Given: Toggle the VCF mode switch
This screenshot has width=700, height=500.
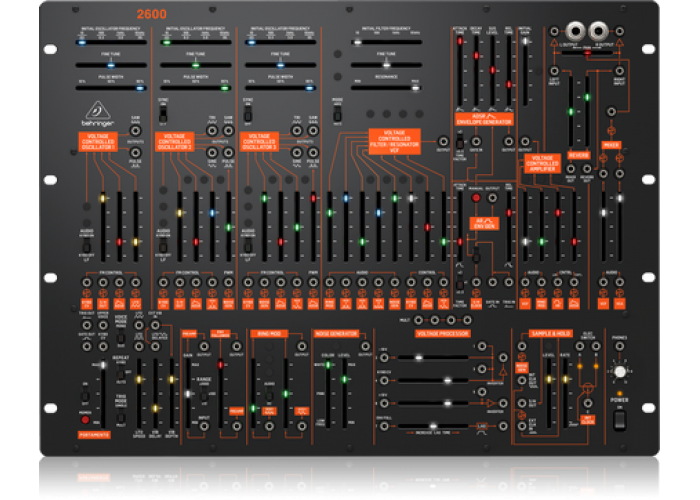Looking at the screenshot, I should 338,114.
